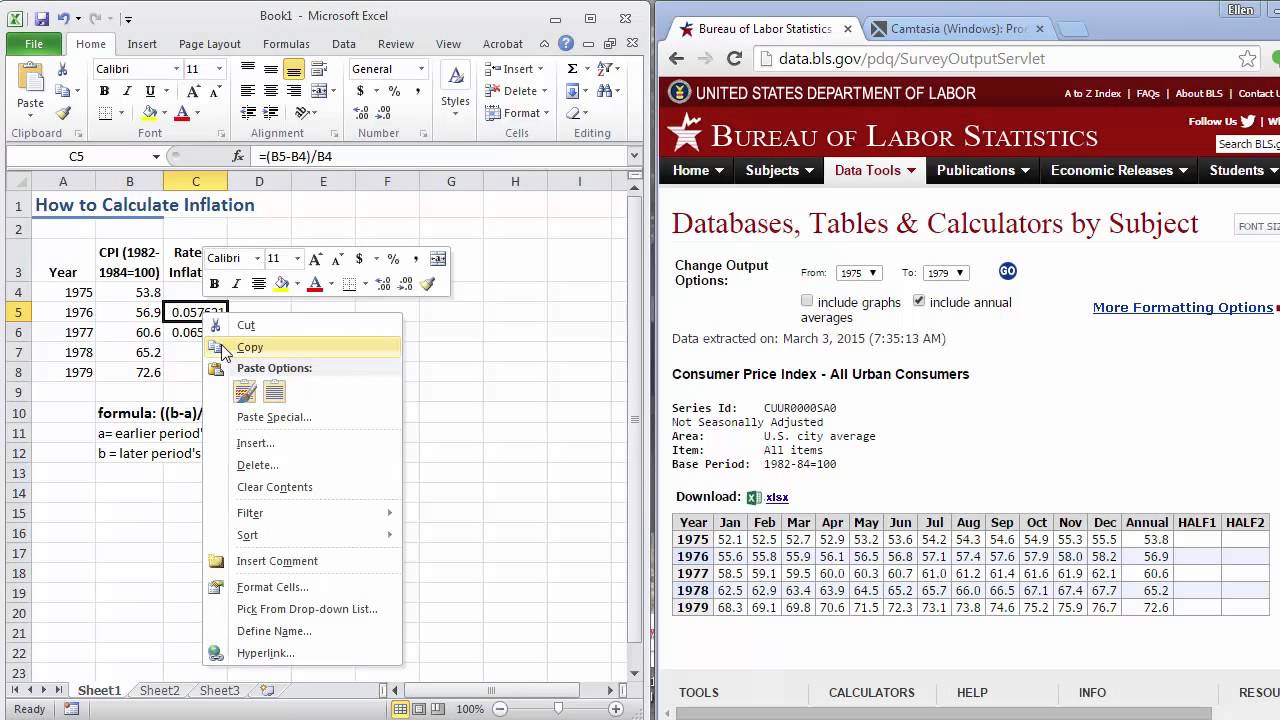
Task: Click the ribbon Cut scissors icon
Action: coord(62,69)
